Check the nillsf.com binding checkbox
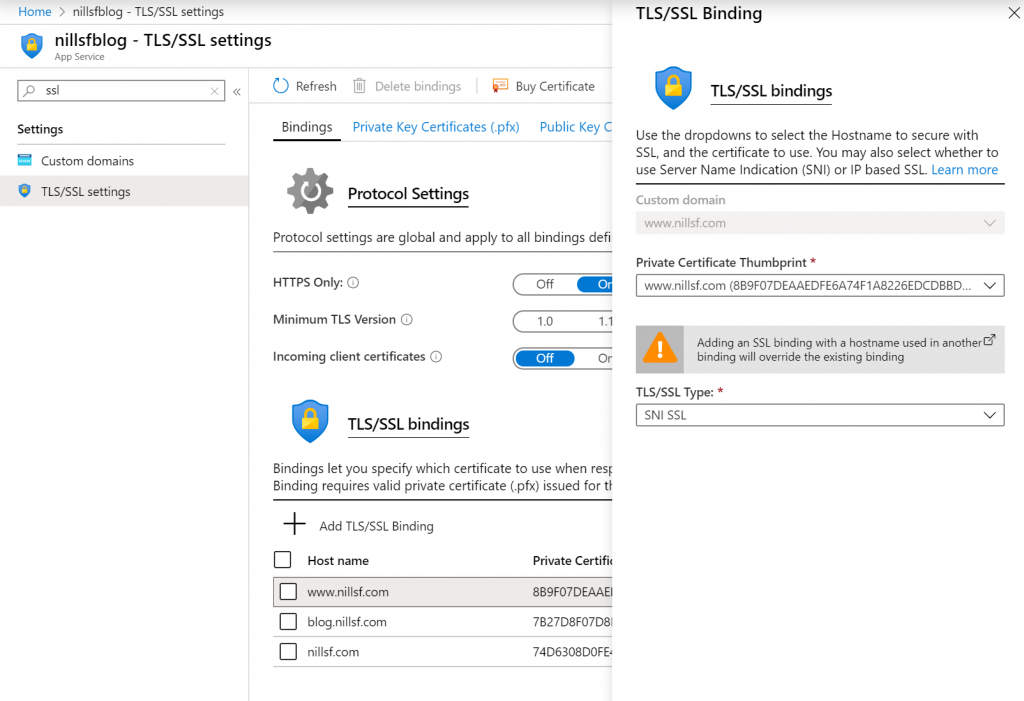Viewport: 1024px width, 701px height. [288, 651]
